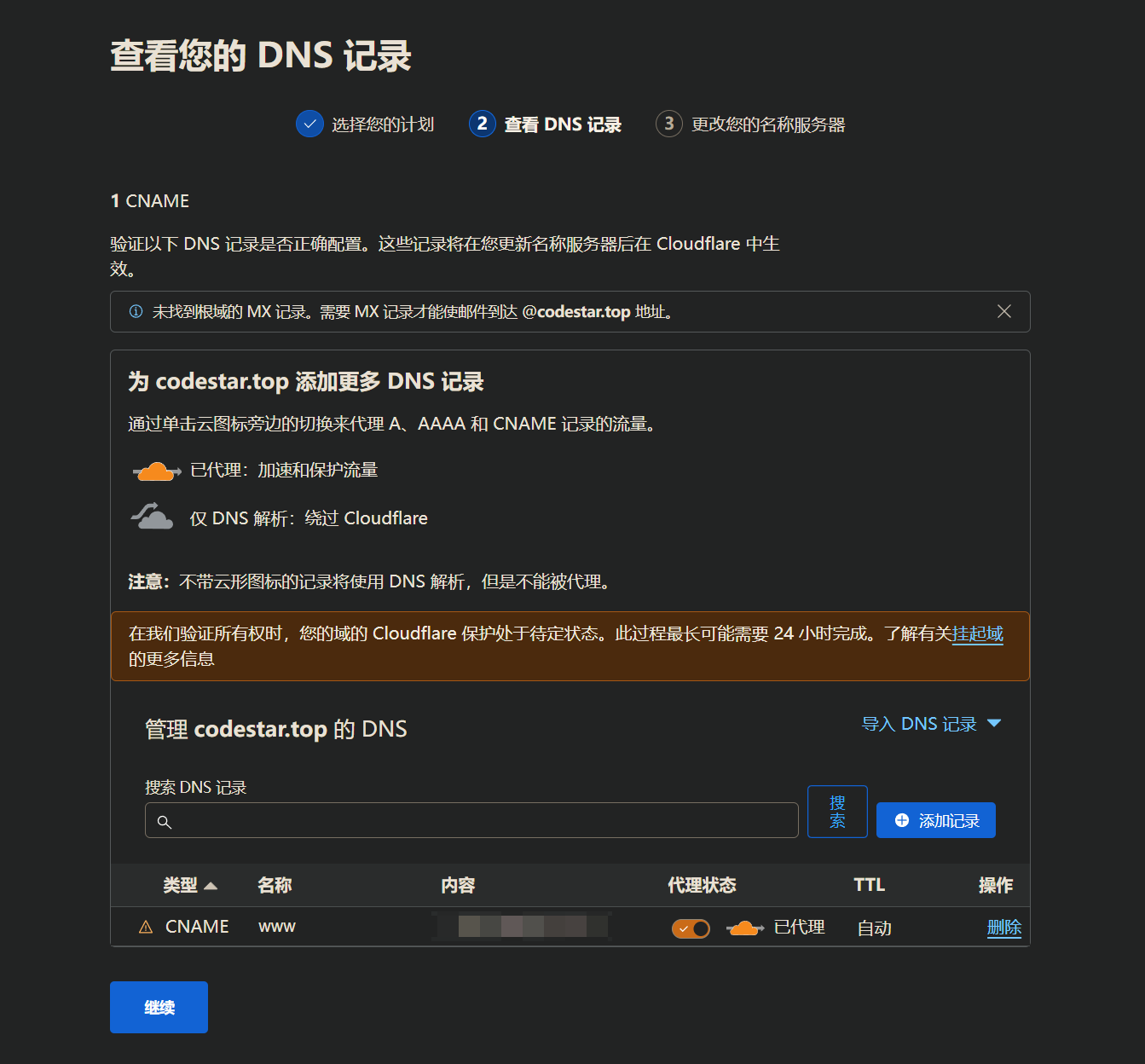Click the www name cell
Screen dimensions: 1145x1064
click(x=277, y=927)
